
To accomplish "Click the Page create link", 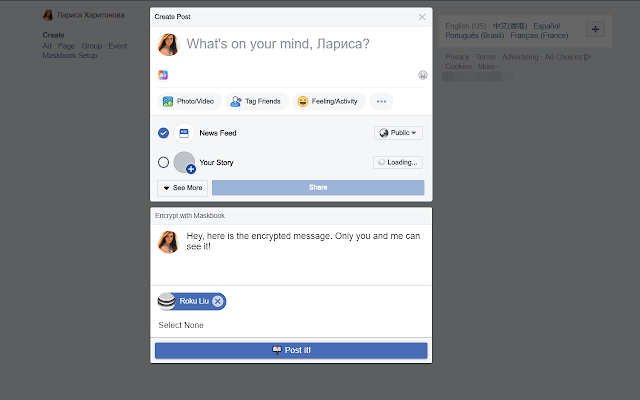I will tap(66, 46).
